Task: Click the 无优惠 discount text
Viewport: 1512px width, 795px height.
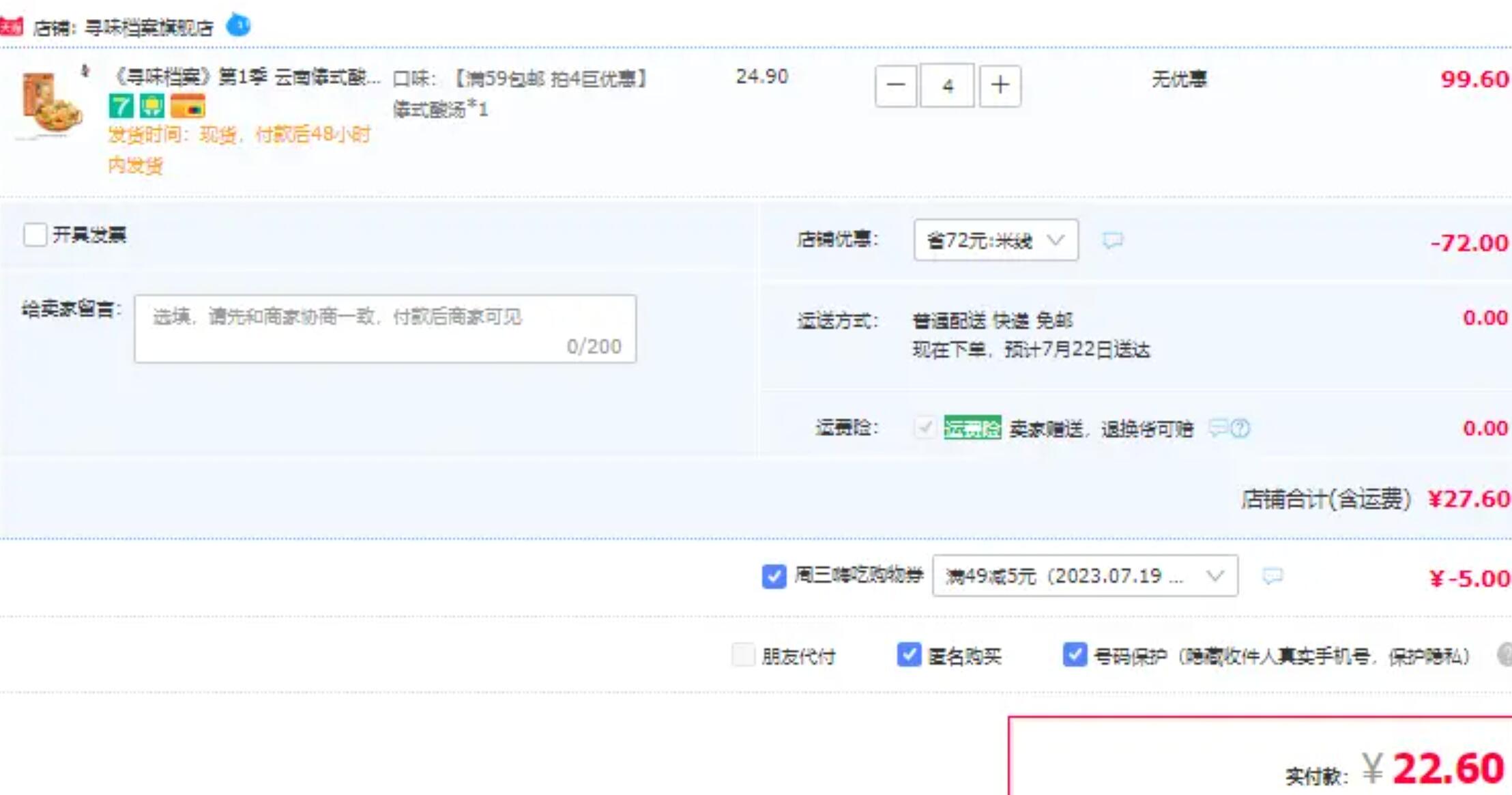Action: point(1179,79)
